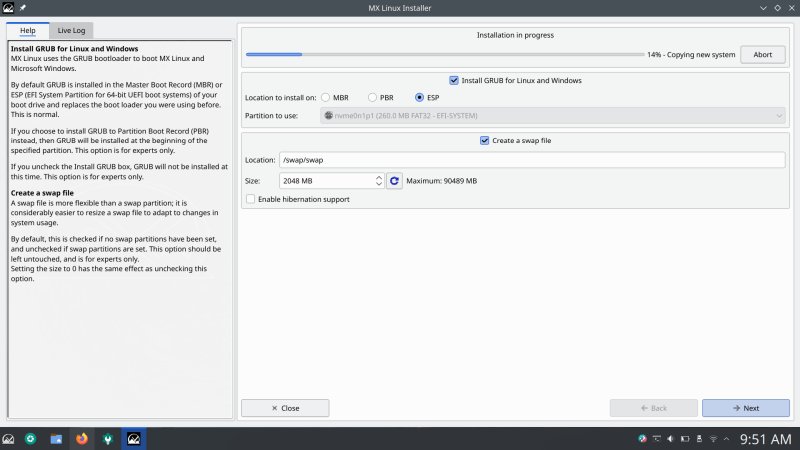Click the removable device tray icon
The width and height of the screenshot is (800, 450).
[699, 439]
